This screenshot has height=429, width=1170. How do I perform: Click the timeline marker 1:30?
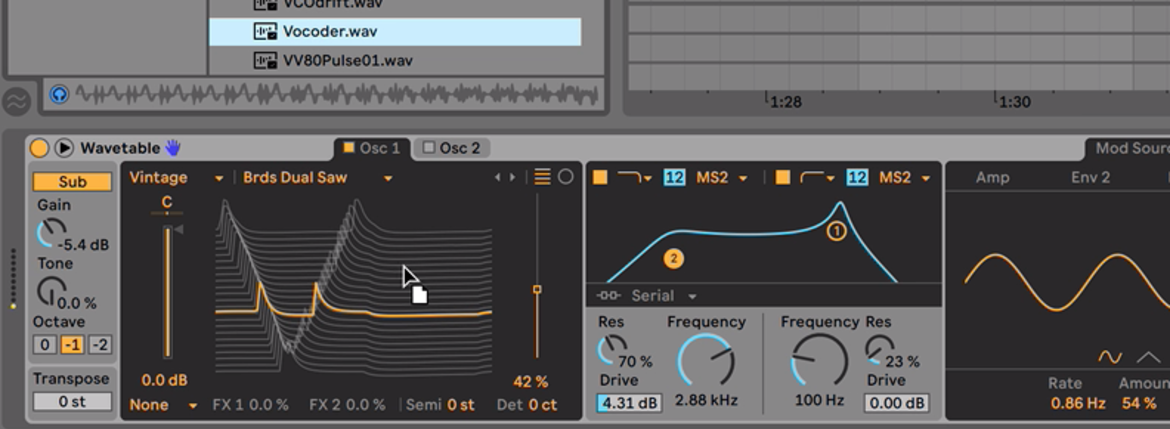(1013, 101)
